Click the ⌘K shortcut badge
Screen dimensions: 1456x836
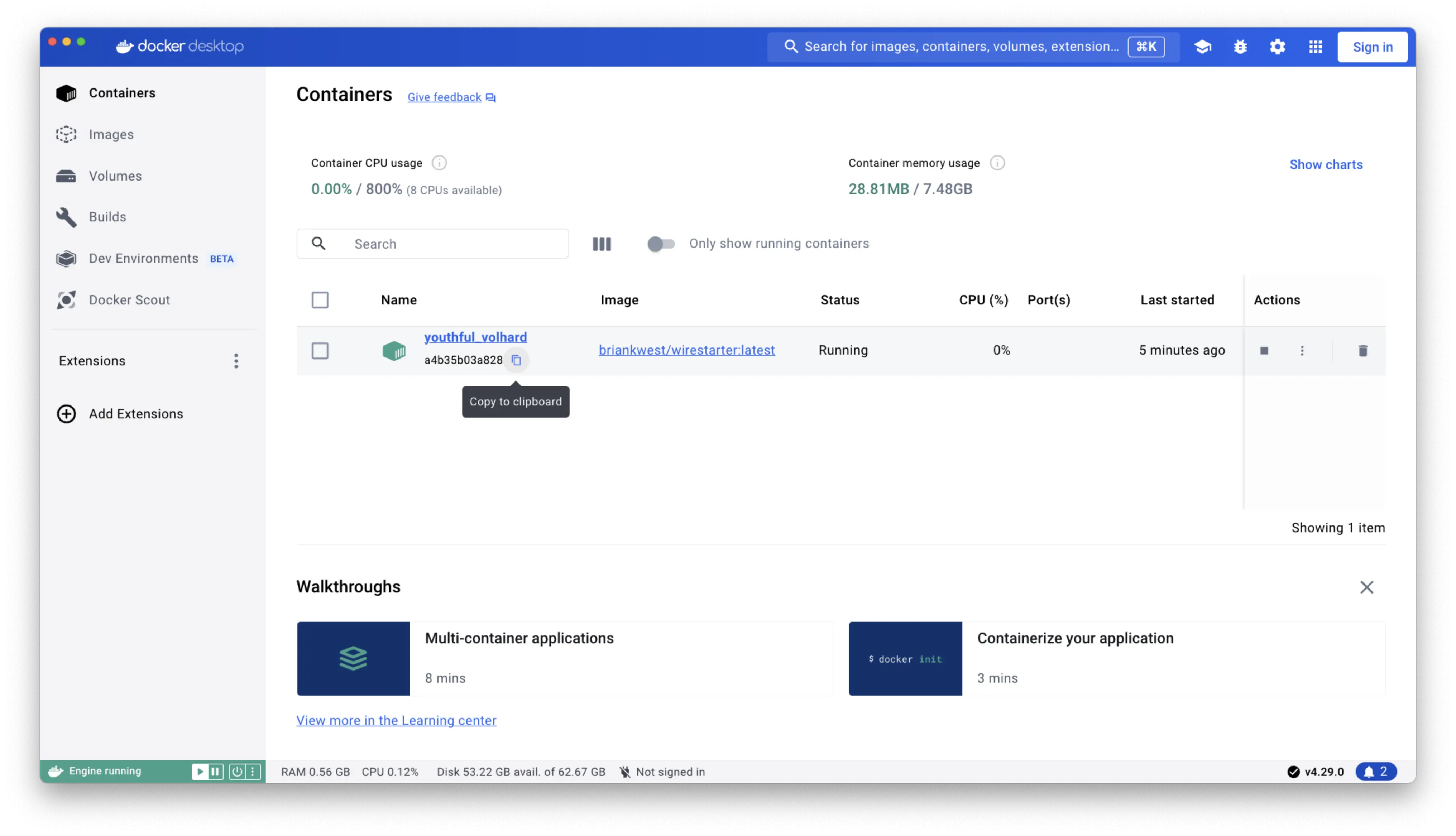[1146, 47]
